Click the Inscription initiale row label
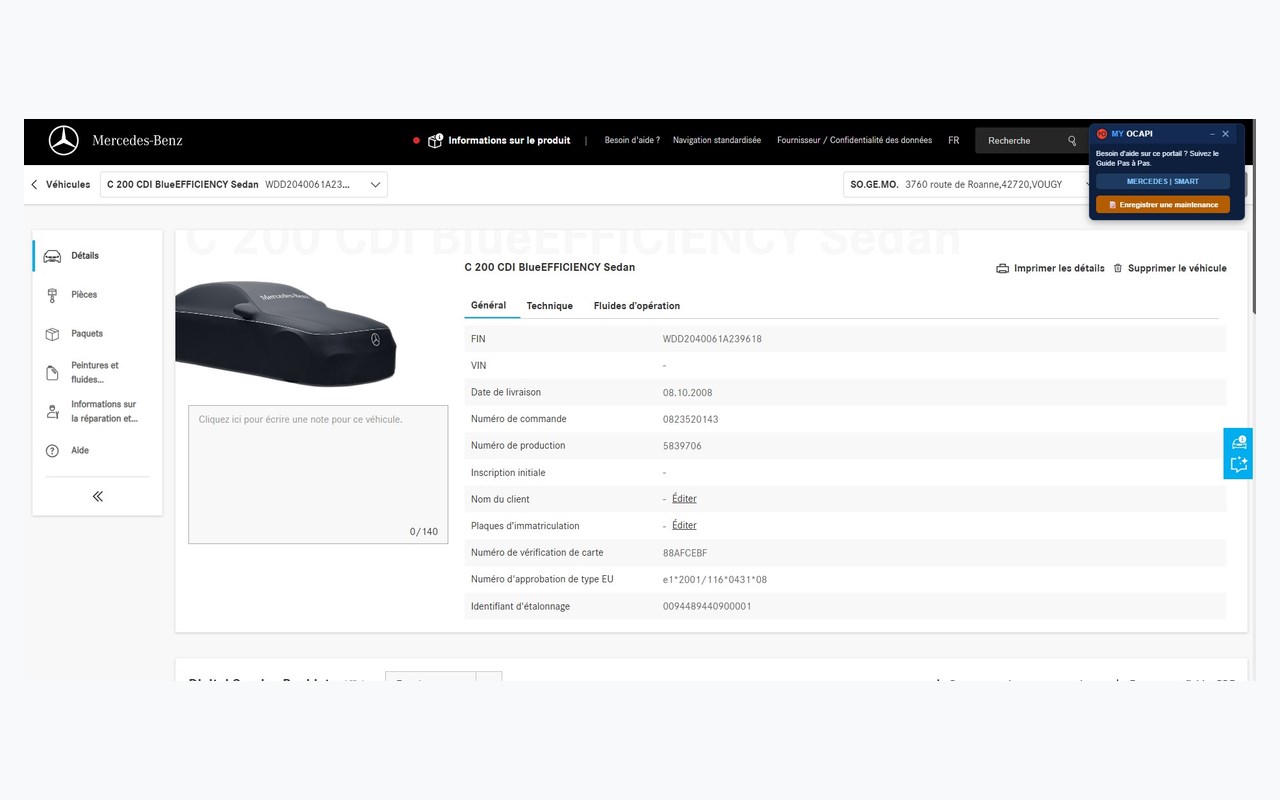This screenshot has width=1280, height=800. (508, 473)
